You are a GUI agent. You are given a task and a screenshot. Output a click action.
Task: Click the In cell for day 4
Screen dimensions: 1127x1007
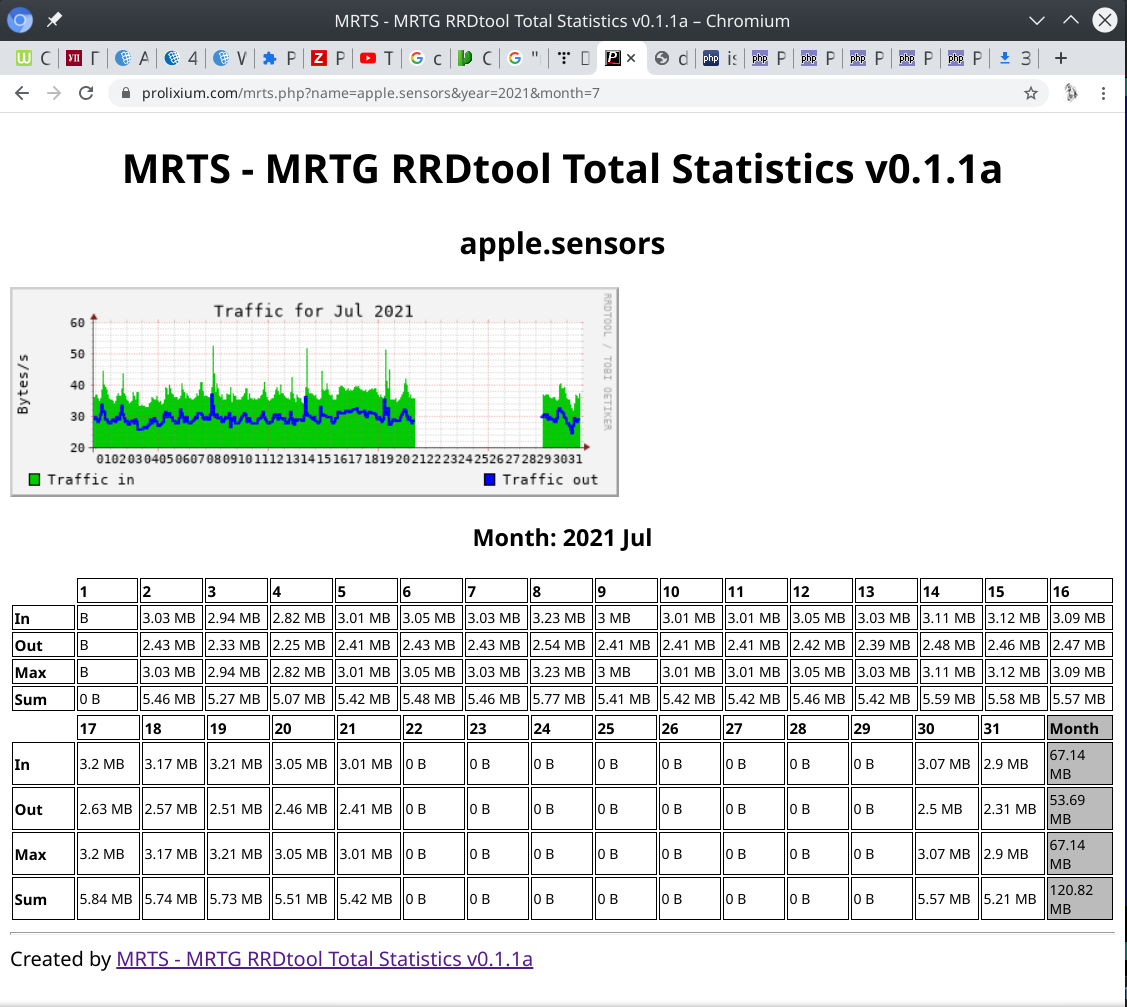302,618
